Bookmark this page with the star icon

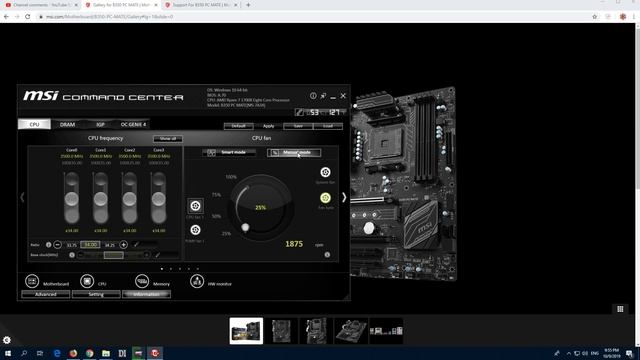point(595,17)
